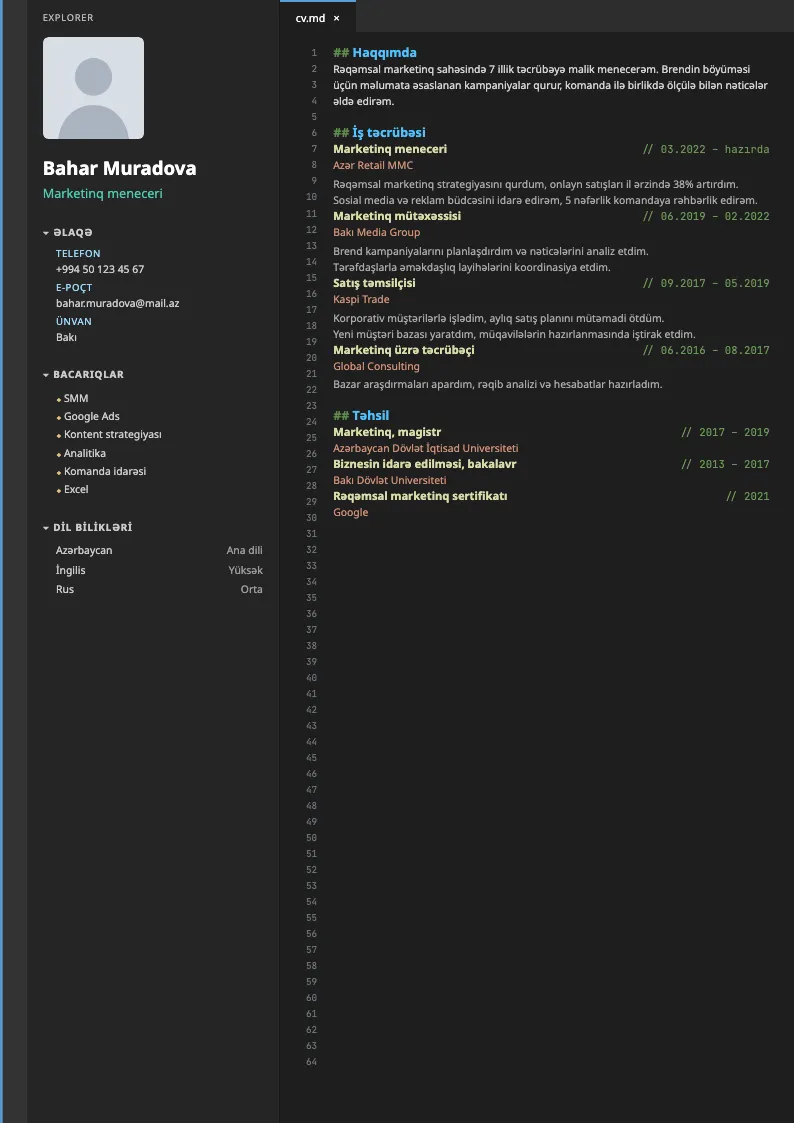Click the Yüksək proficiency level
794x1123 pixels.
[246, 570]
